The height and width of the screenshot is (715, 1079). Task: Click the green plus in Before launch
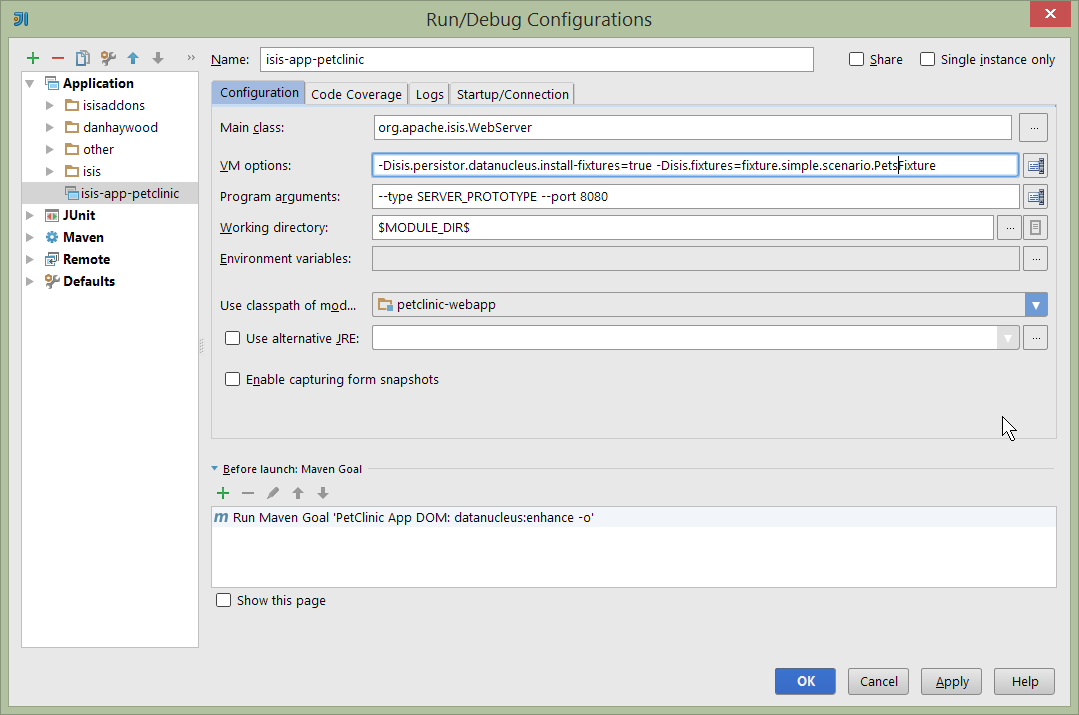pos(223,493)
